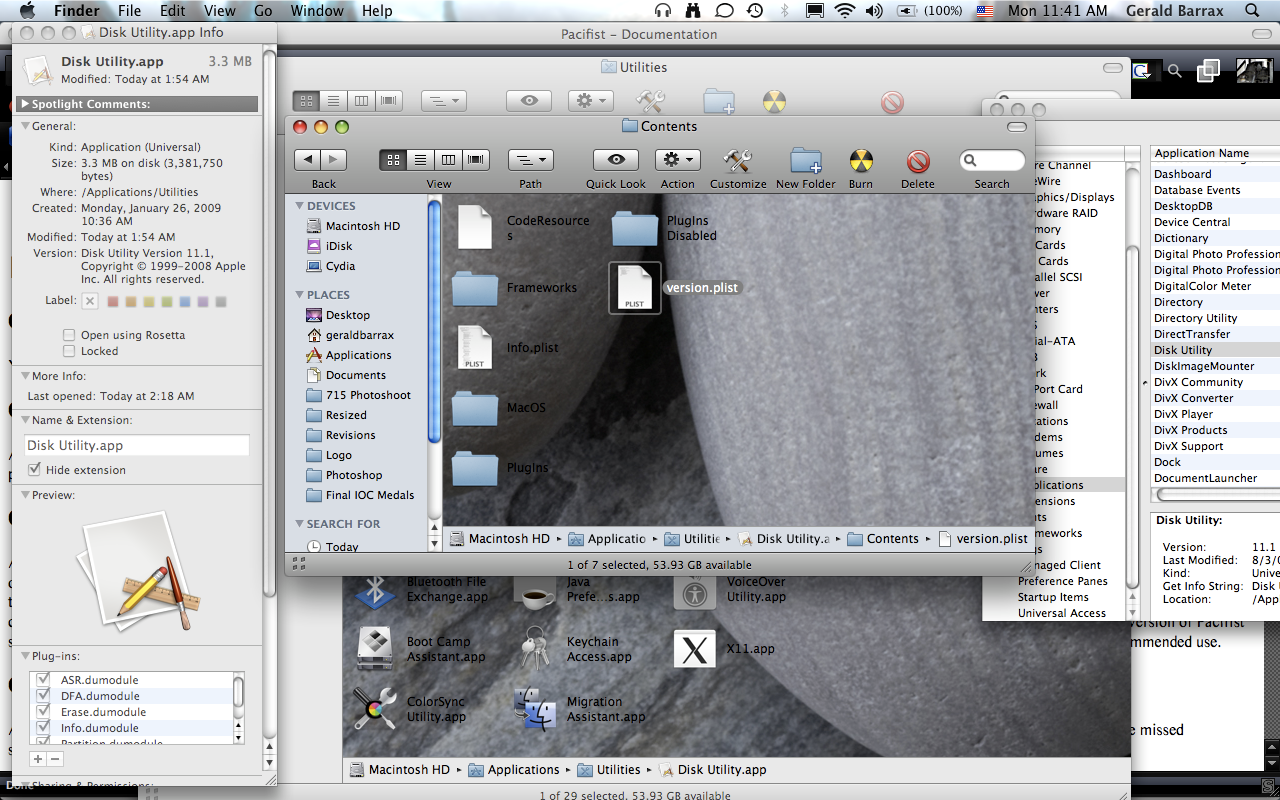Screen dimensions: 1280x800
Task: Open the Action gear dropdown
Action: [677, 160]
